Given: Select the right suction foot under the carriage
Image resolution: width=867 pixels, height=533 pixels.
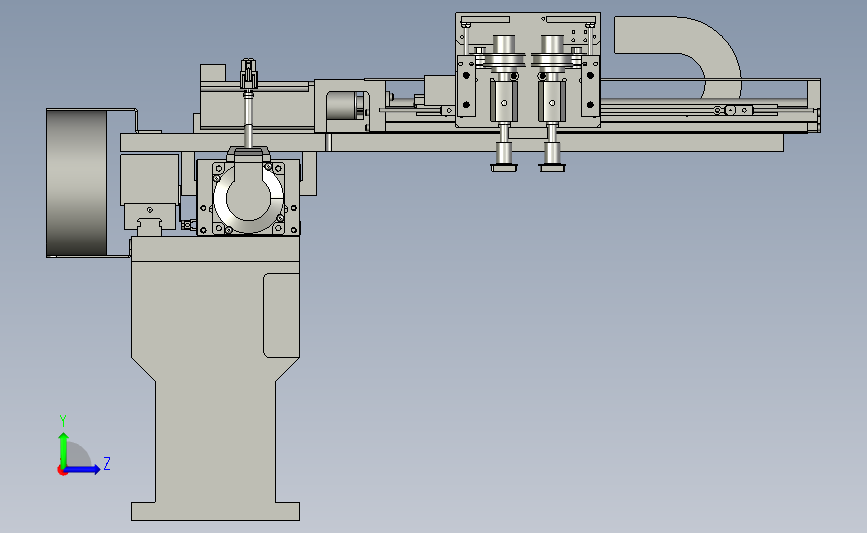Looking at the screenshot, I should point(552,167).
